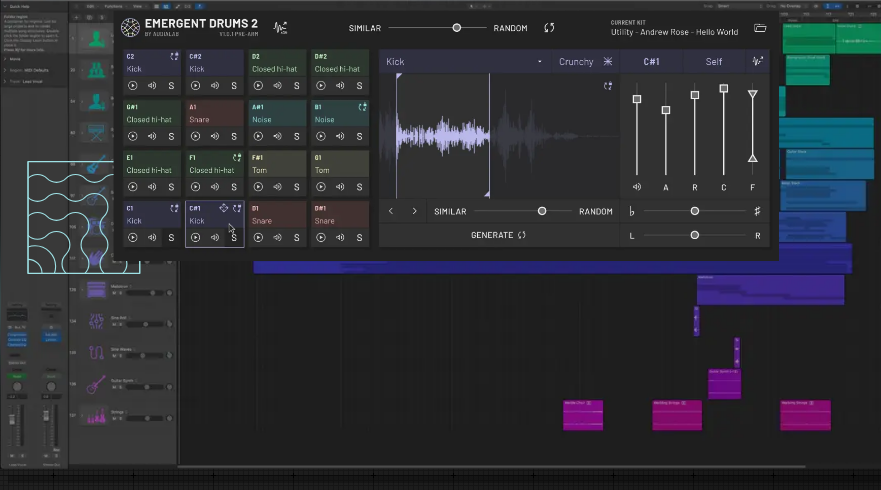
Task: Open the C#1 note assignment selector
Action: pyautogui.click(x=651, y=62)
